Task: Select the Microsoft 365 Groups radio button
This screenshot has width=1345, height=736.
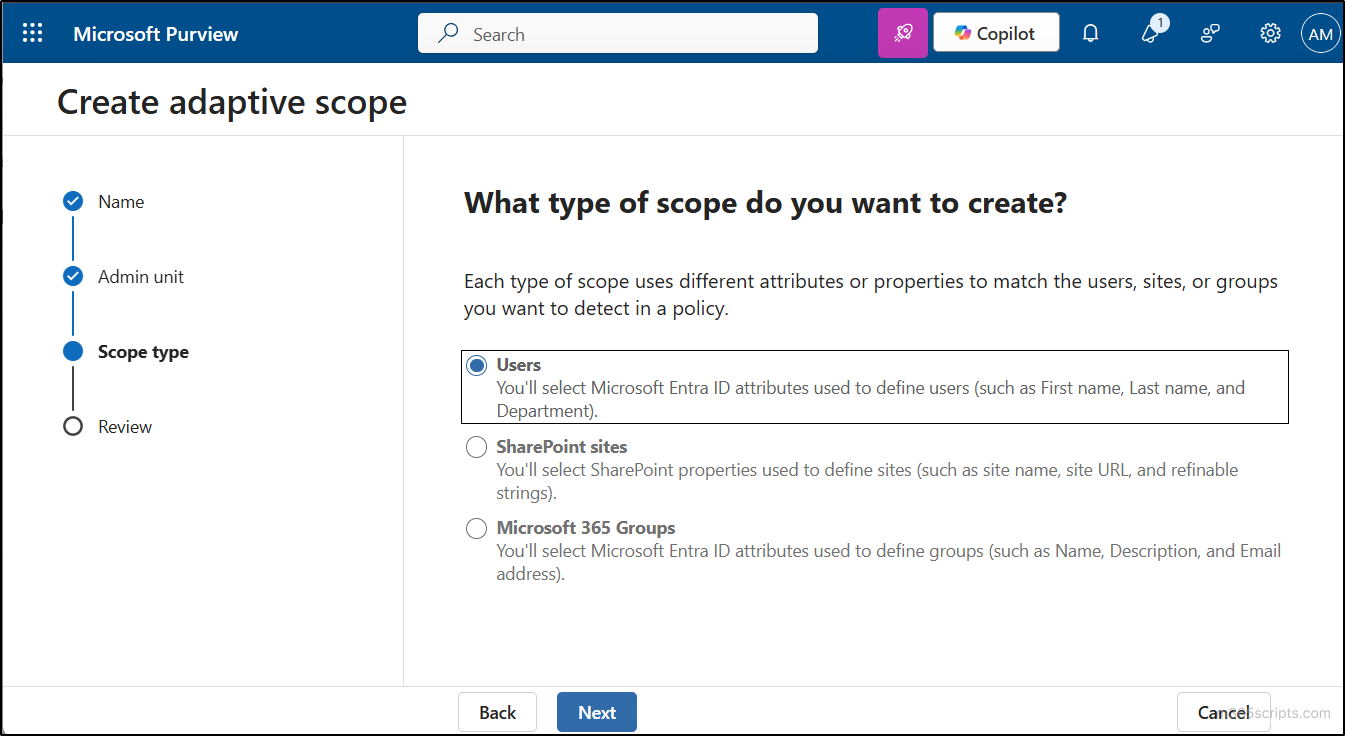Action: tap(477, 528)
